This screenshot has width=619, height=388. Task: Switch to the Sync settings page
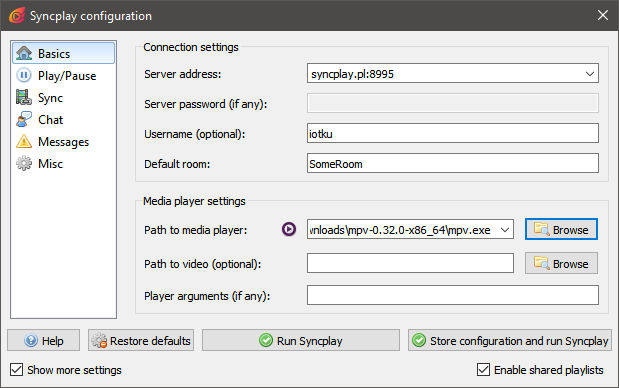(x=64, y=97)
